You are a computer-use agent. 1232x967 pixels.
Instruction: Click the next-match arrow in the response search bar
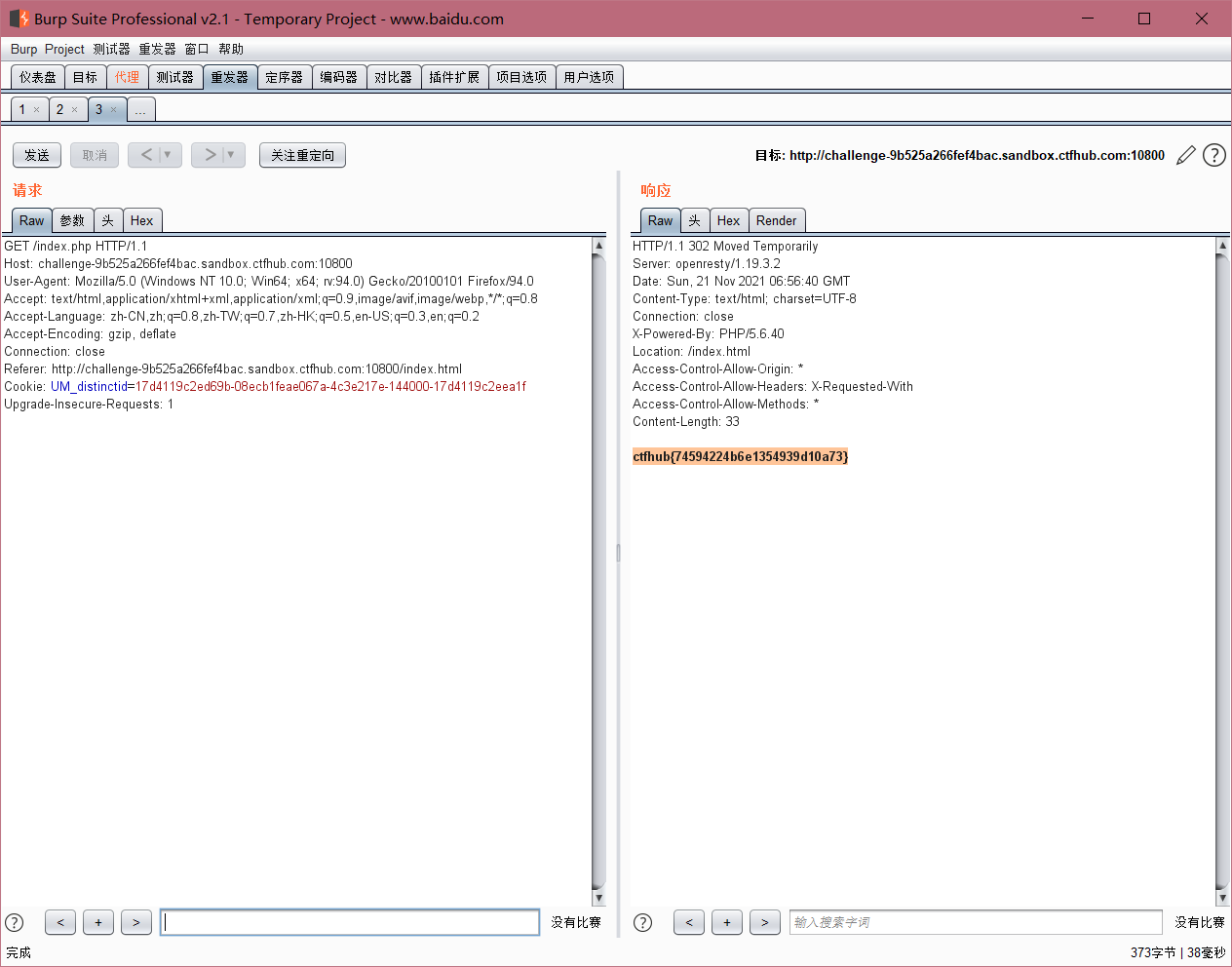[x=764, y=922]
